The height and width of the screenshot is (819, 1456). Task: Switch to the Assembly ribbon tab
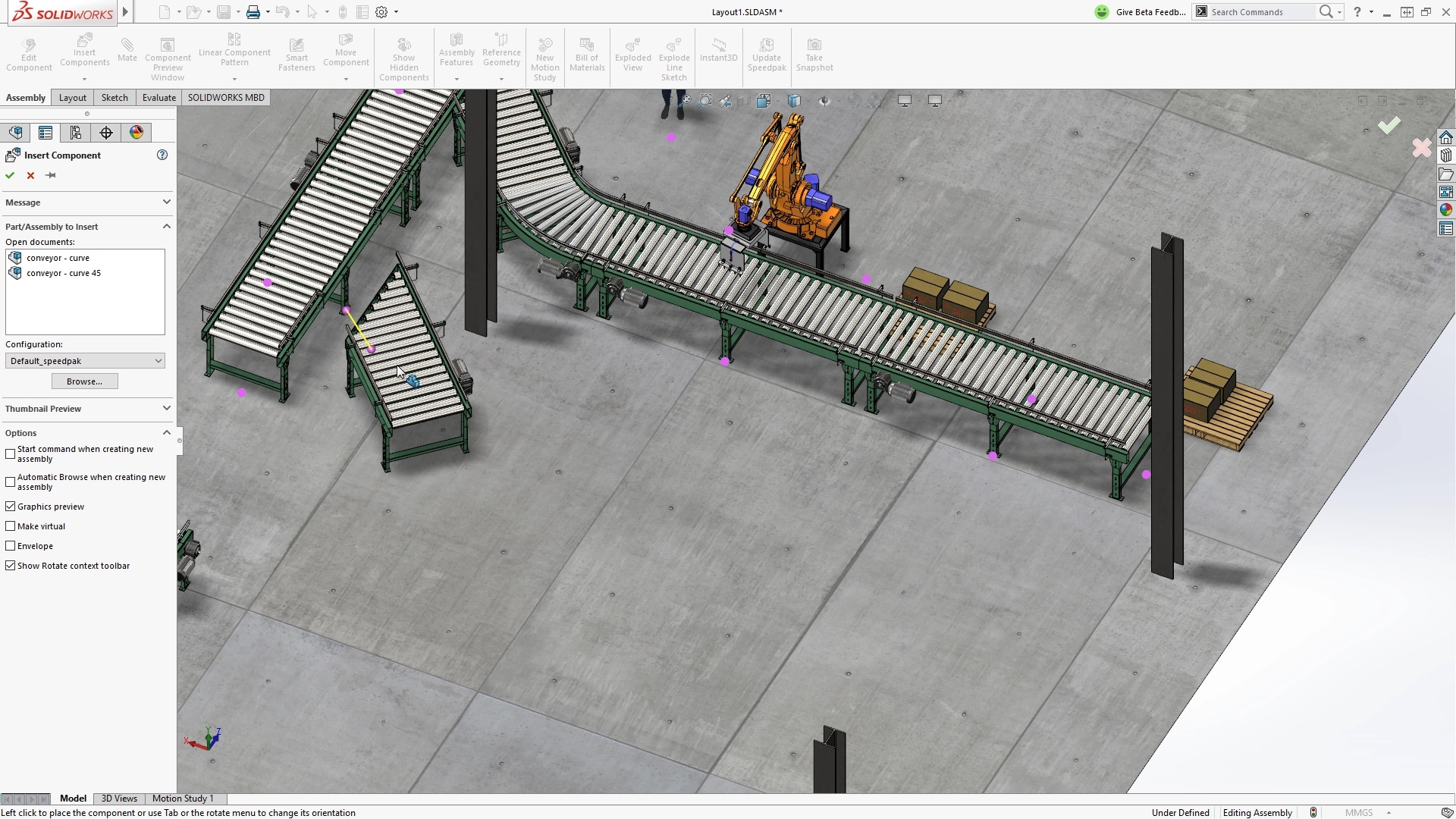[x=26, y=98]
